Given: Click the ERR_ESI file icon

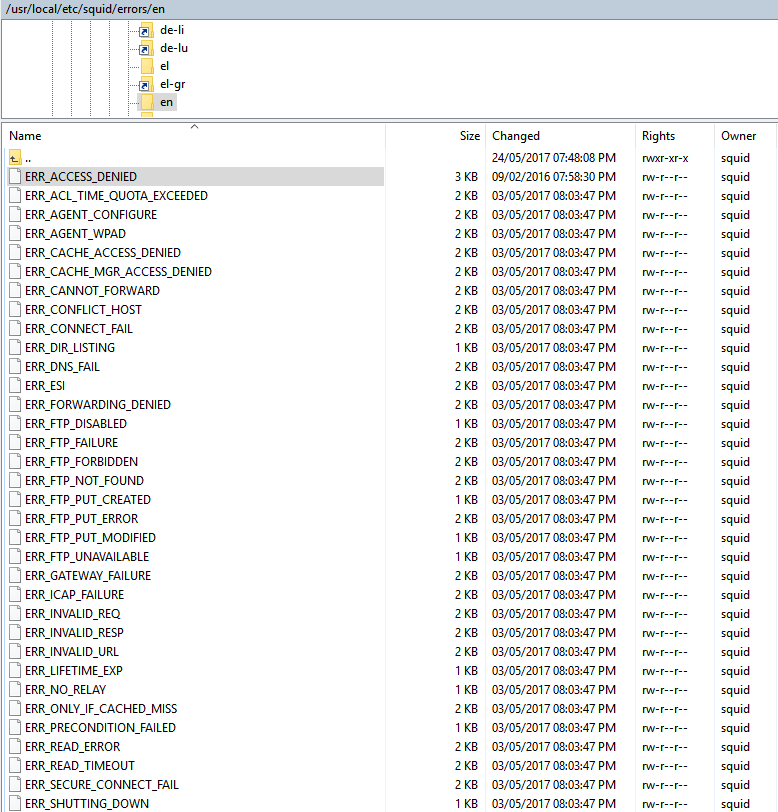Looking at the screenshot, I should 15,385.
